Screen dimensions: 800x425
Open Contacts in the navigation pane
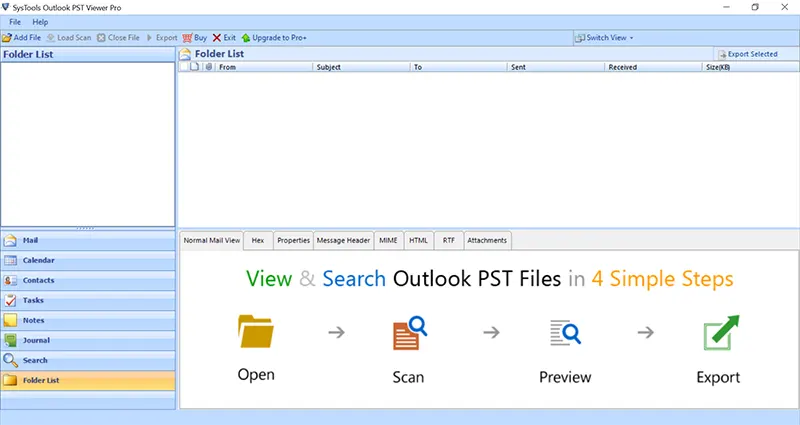coord(88,280)
